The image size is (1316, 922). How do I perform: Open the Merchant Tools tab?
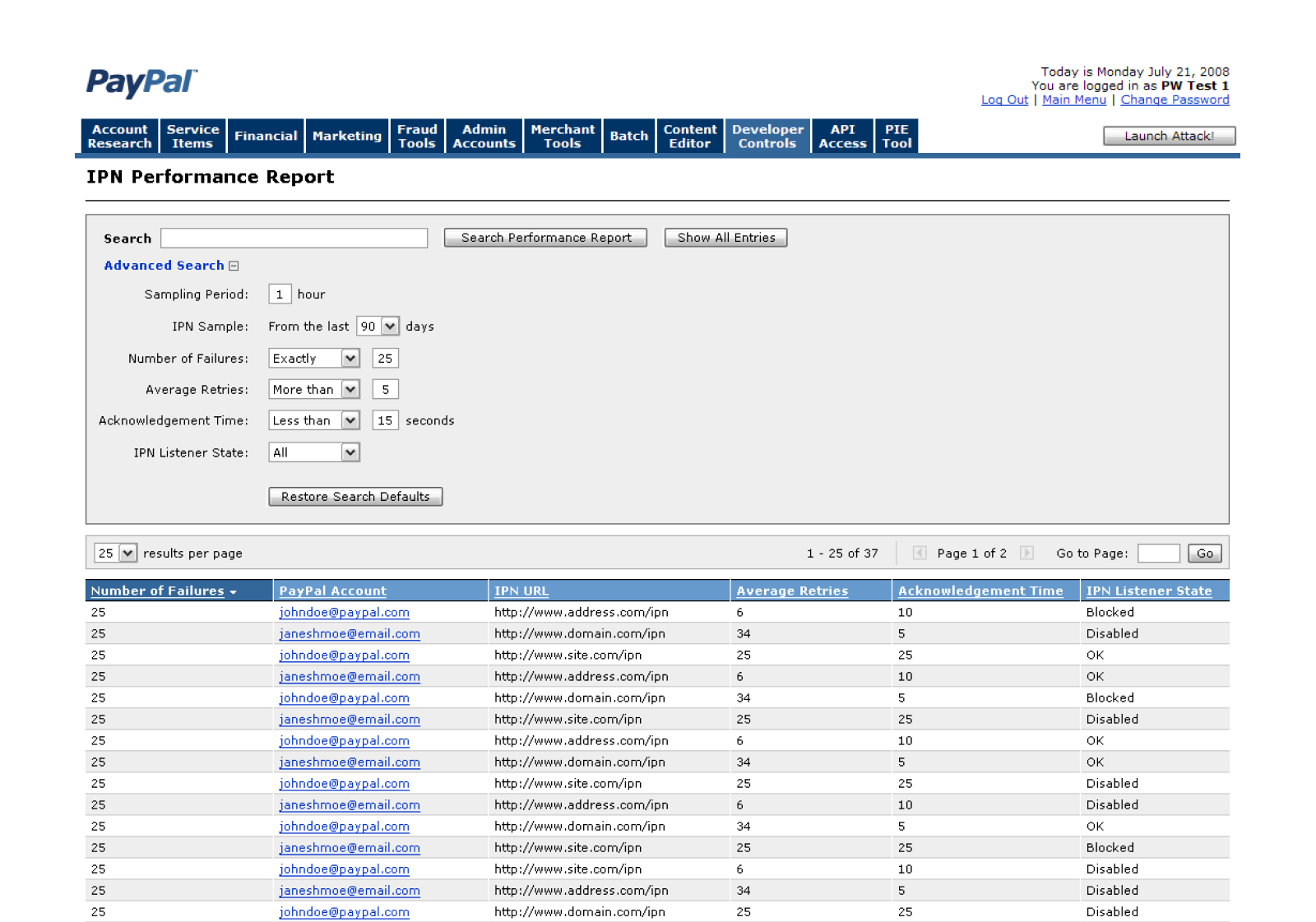(x=562, y=137)
